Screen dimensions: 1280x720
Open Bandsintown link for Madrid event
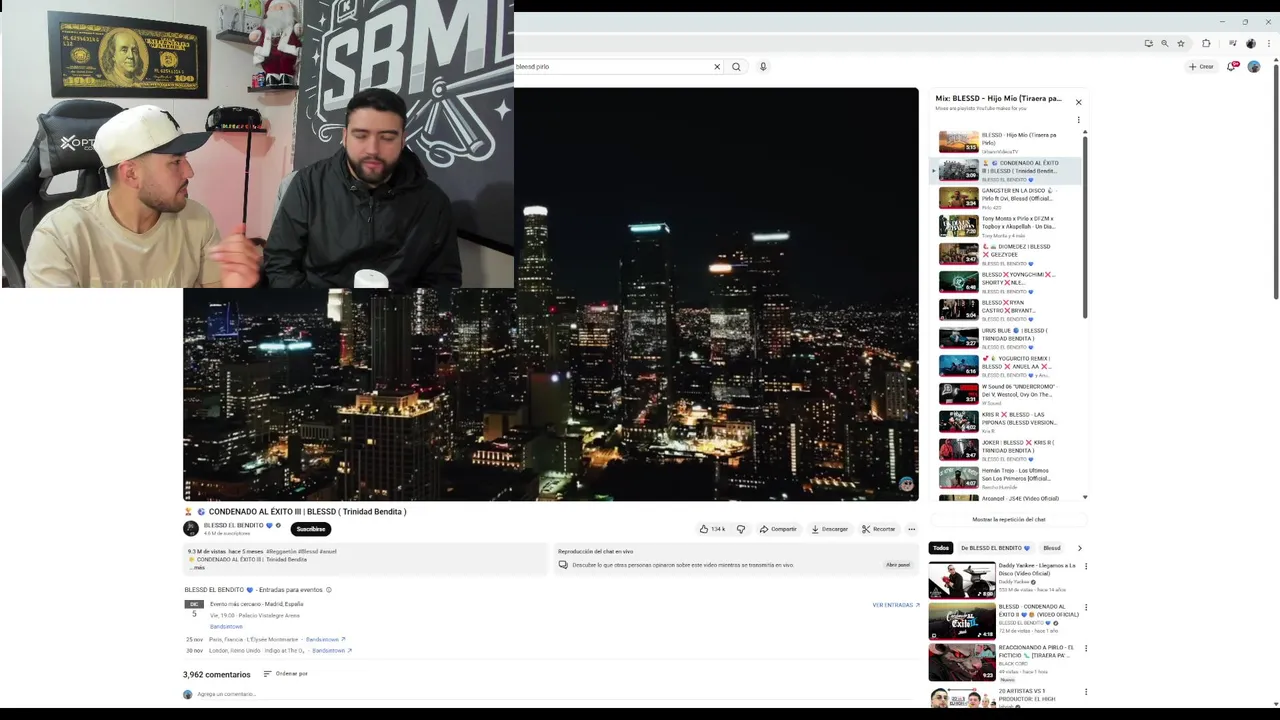[226, 627]
